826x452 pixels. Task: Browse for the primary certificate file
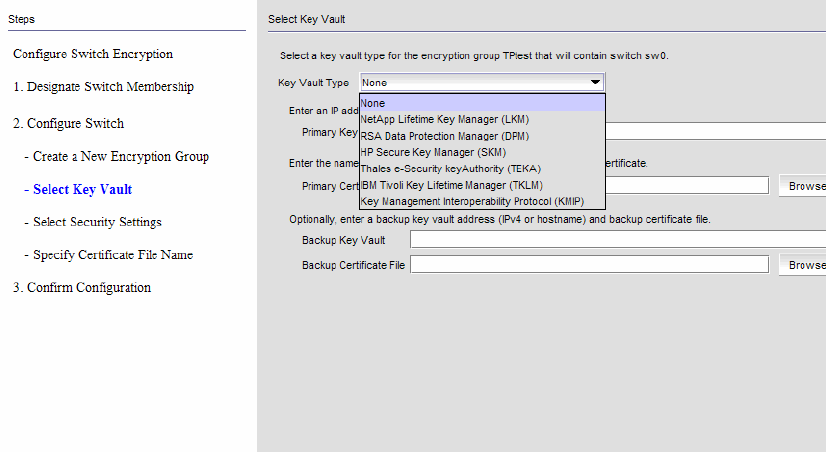click(805, 185)
